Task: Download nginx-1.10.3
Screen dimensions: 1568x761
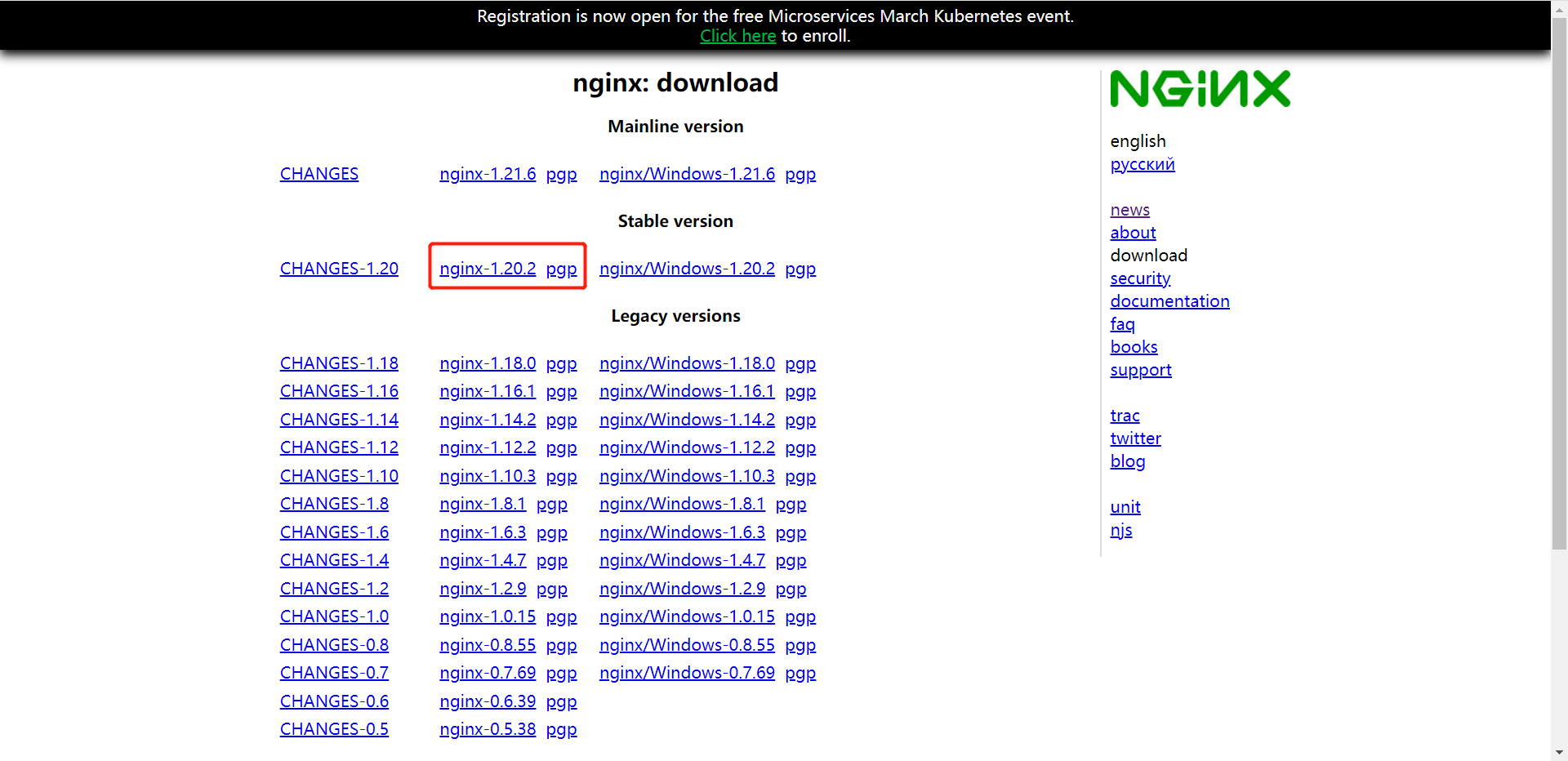Action: (x=488, y=476)
